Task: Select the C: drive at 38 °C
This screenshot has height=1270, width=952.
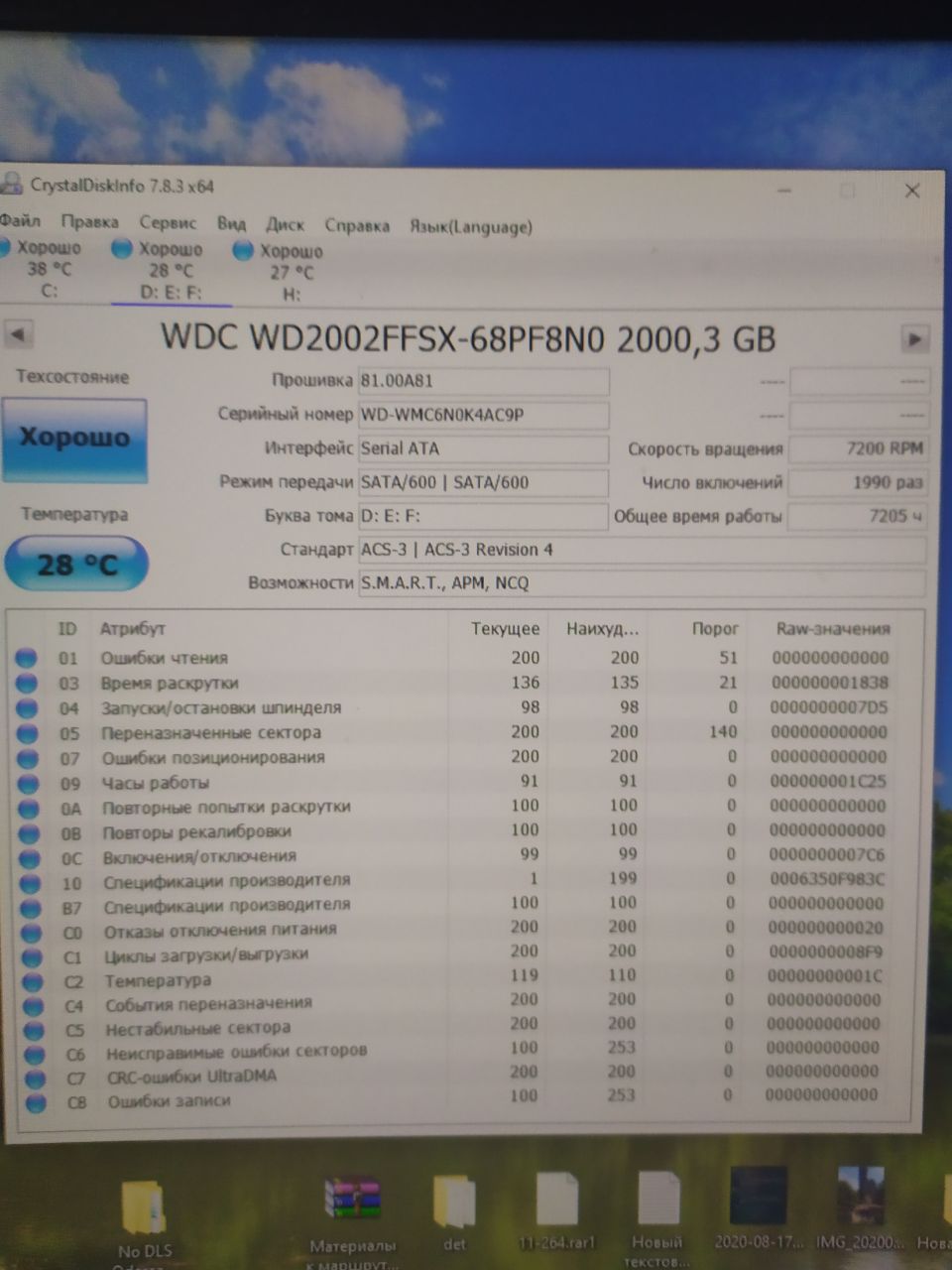Action: [x=45, y=269]
